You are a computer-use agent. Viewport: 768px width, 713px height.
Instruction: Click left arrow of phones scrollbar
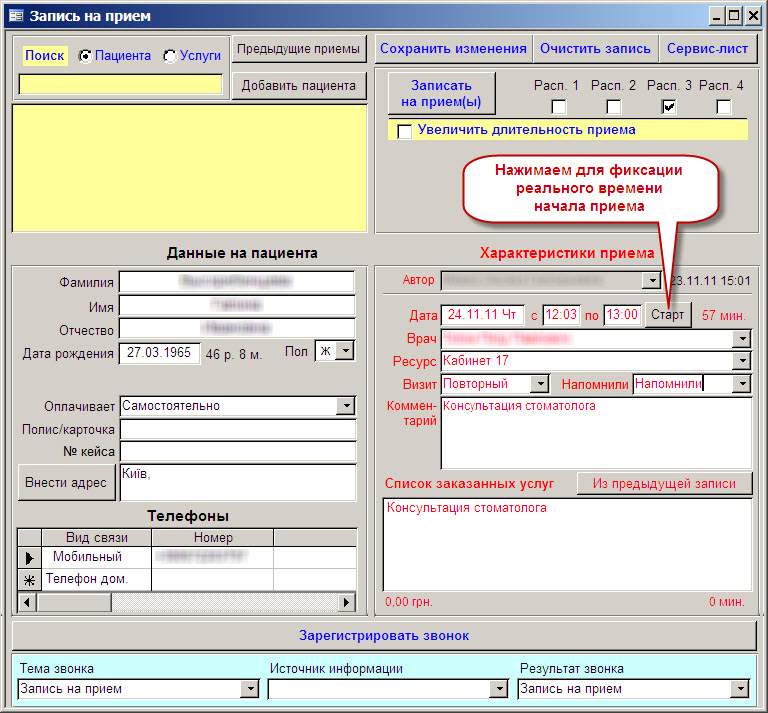pyautogui.click(x=27, y=602)
